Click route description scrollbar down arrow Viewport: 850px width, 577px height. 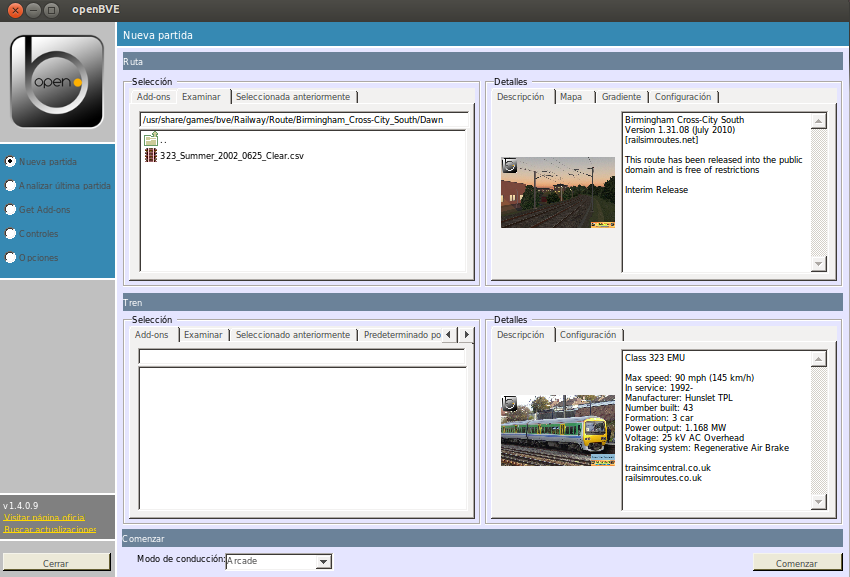pyautogui.click(x=819, y=264)
